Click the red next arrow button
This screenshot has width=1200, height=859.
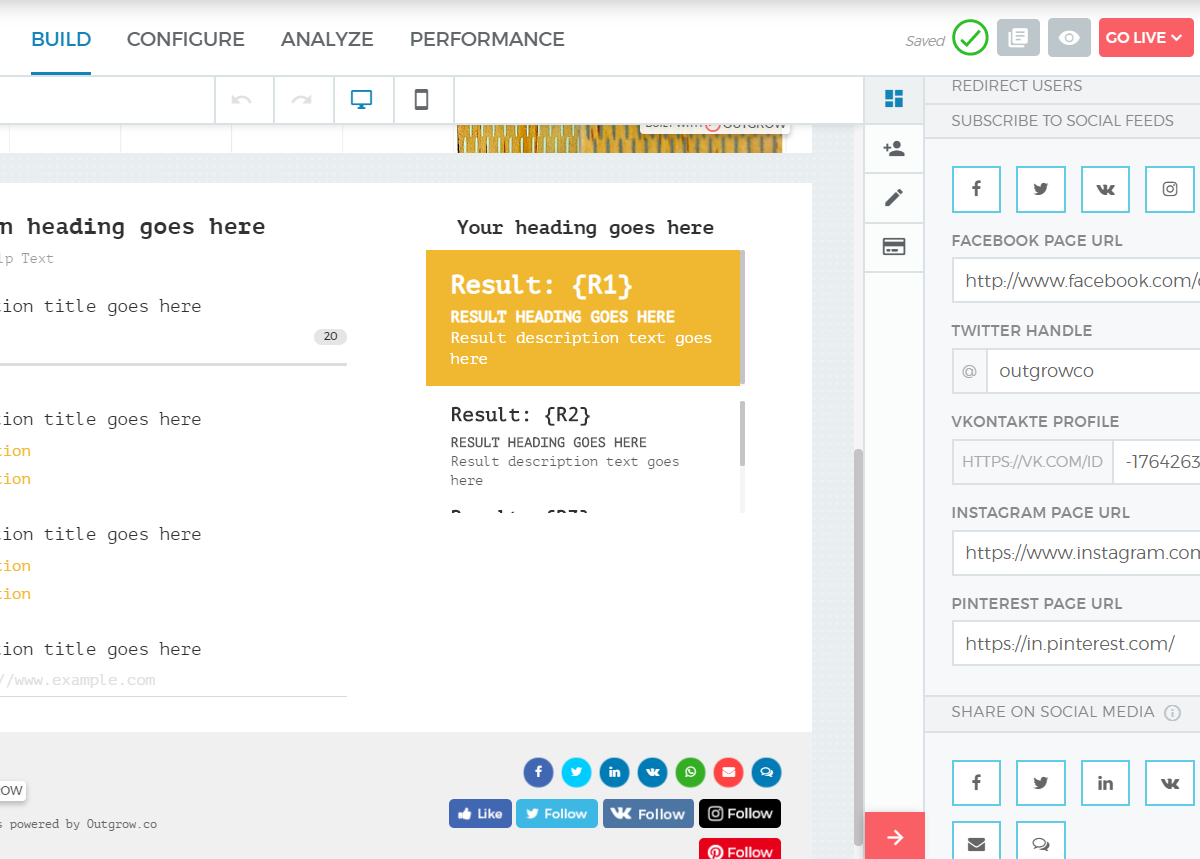point(895,836)
